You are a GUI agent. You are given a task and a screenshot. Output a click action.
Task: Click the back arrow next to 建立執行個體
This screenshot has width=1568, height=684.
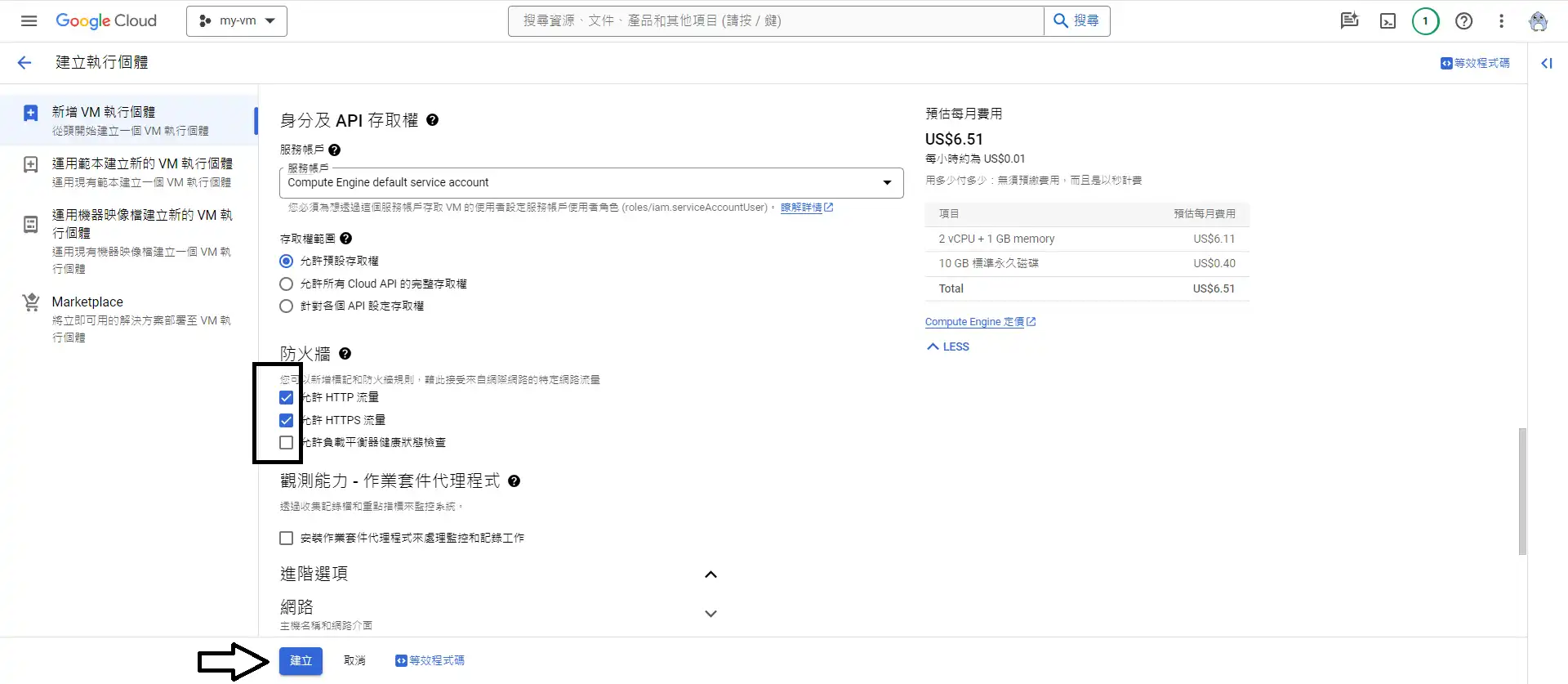[24, 63]
